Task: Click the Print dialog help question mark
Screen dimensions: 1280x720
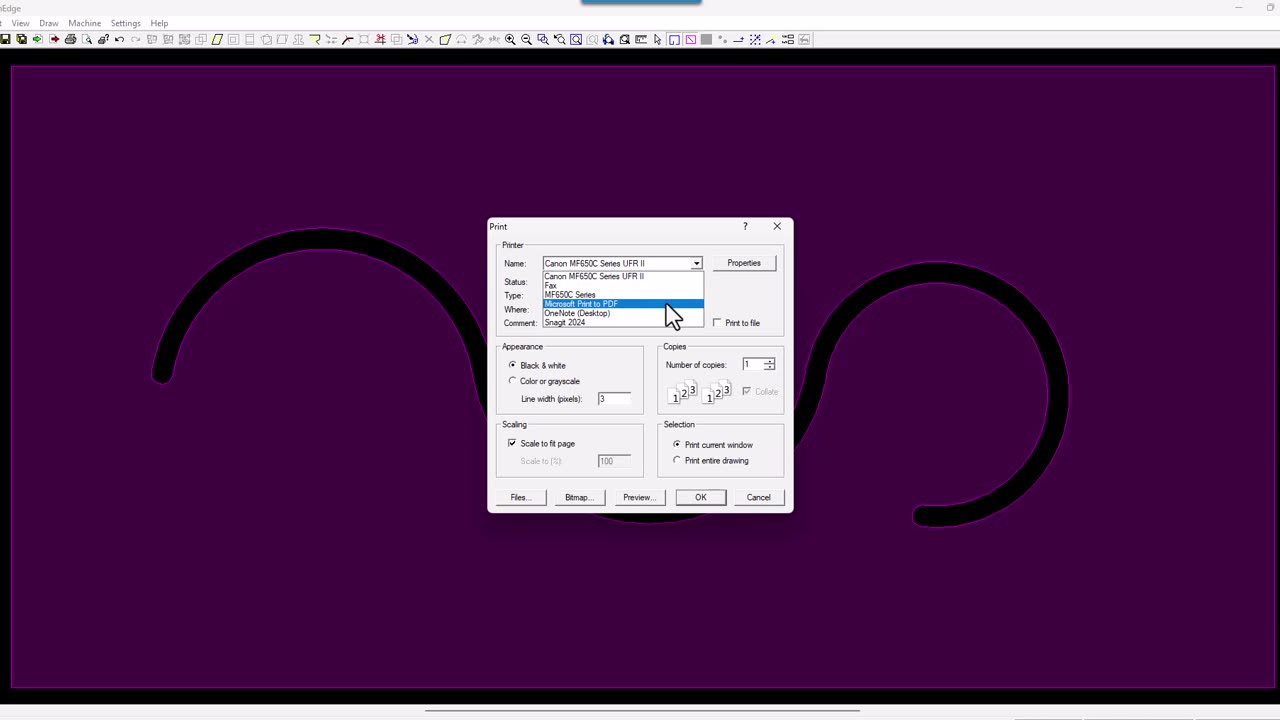Action: (x=745, y=226)
